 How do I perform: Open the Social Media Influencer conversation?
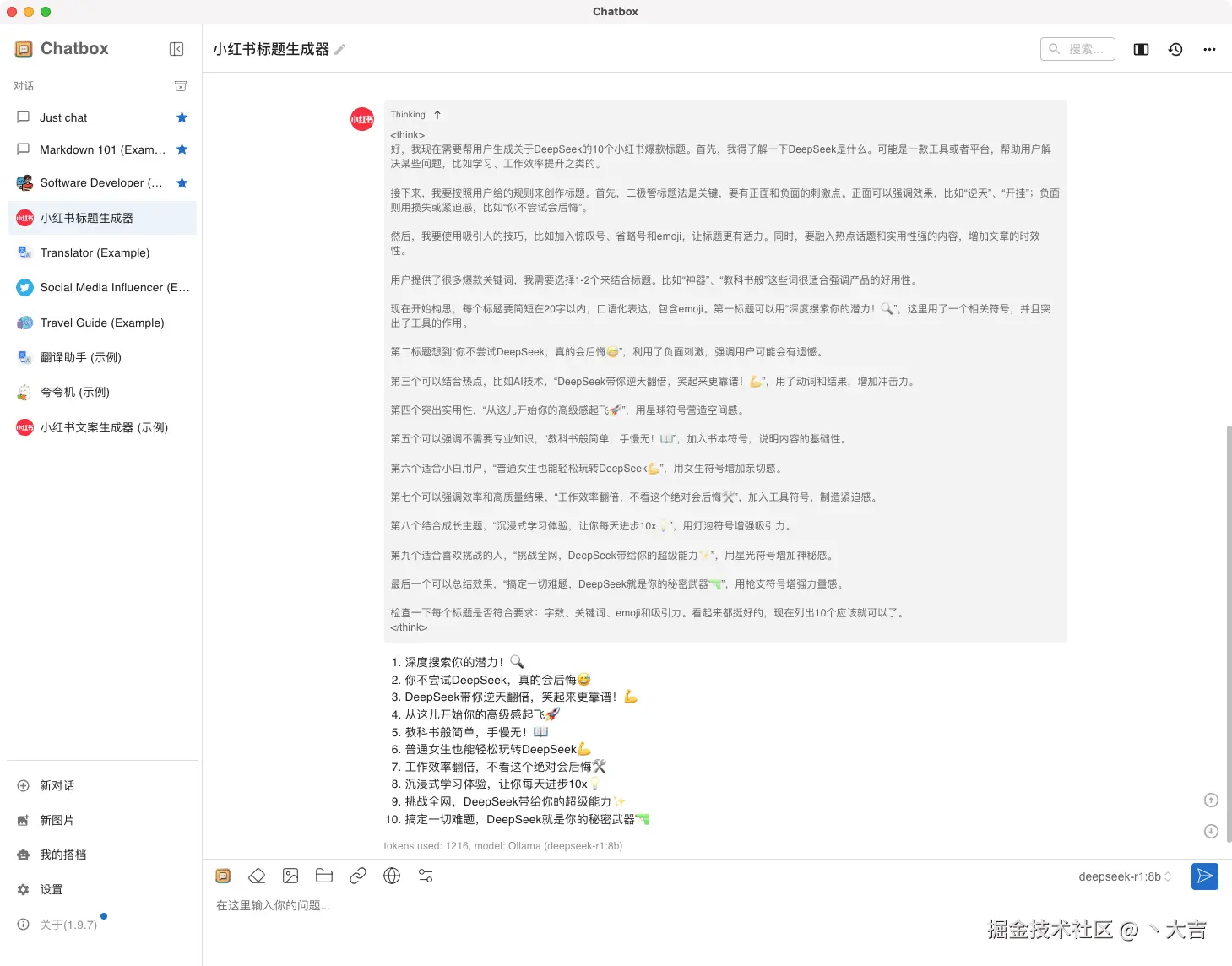click(x=102, y=287)
